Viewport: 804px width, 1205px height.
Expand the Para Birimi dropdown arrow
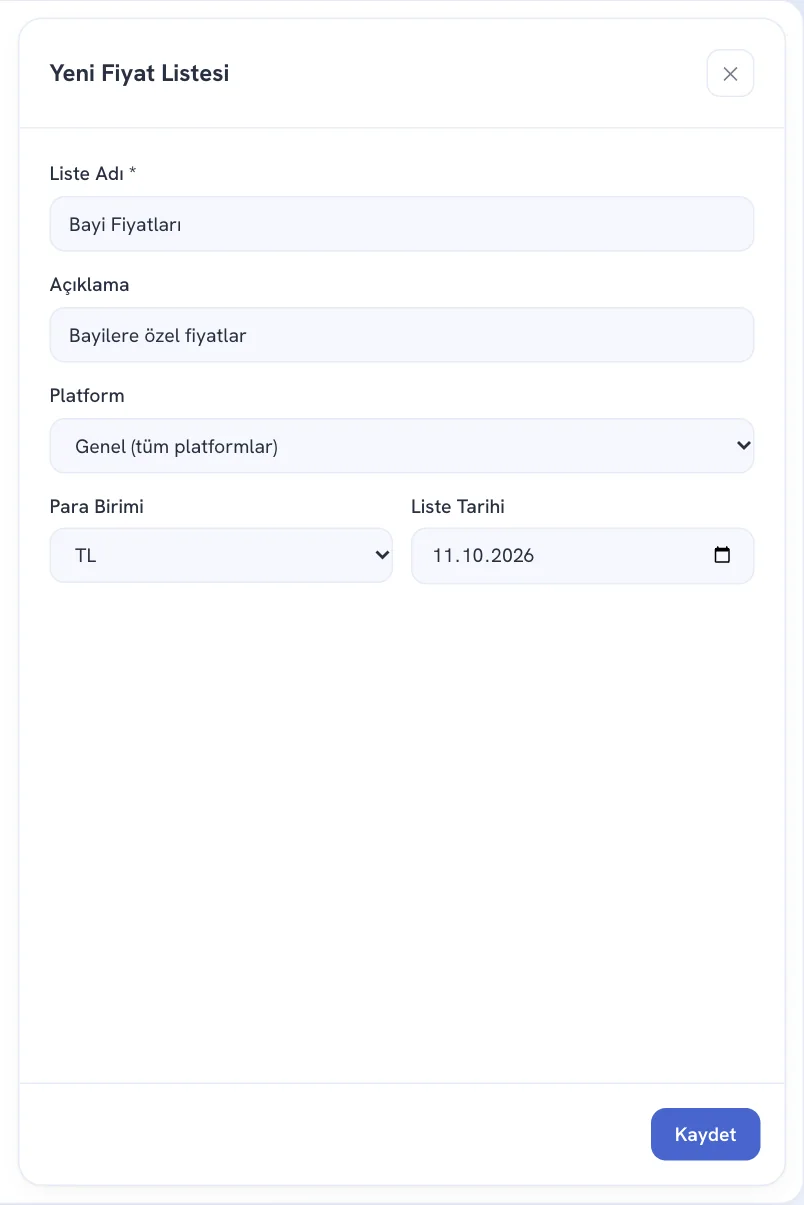pyautogui.click(x=381, y=555)
